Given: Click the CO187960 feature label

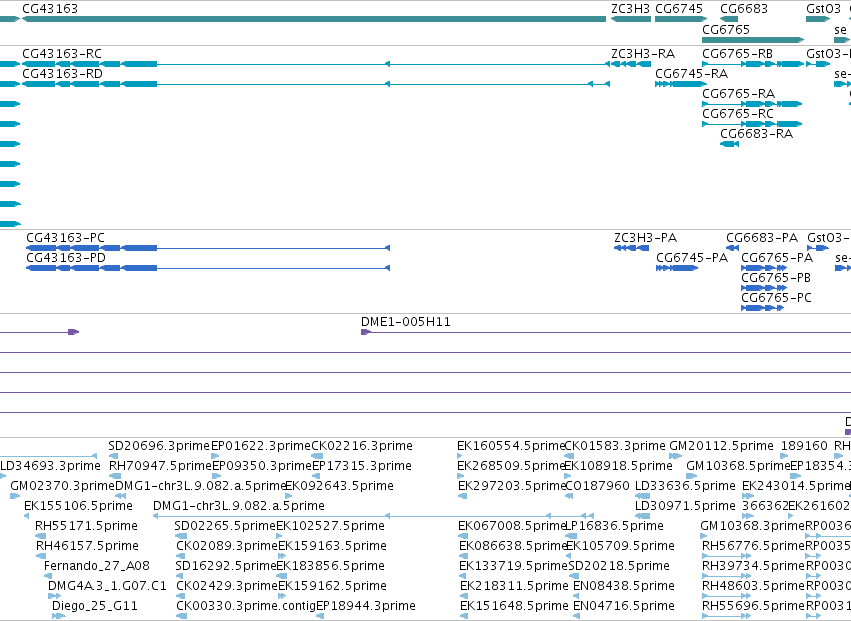Looking at the screenshot, I should tap(597, 486).
